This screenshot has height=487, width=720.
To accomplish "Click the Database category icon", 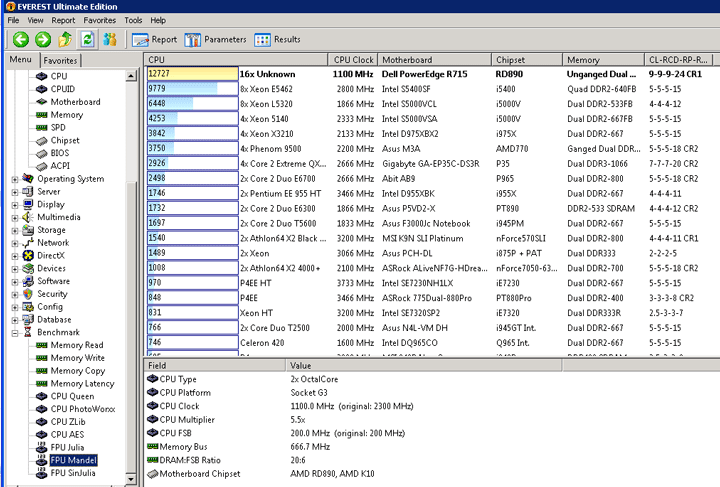I will (28, 319).
